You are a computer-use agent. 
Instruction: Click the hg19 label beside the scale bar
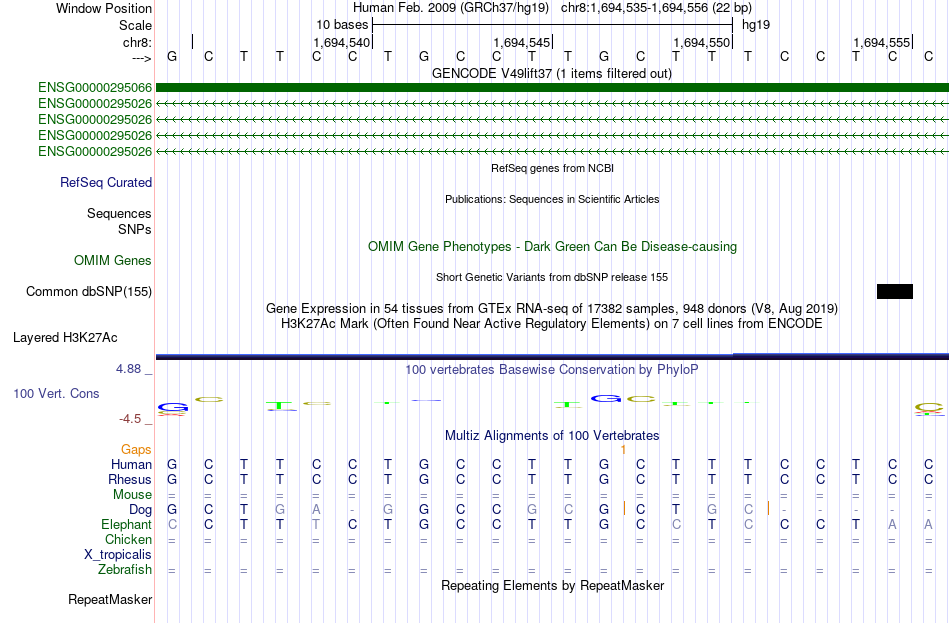(x=756, y=25)
